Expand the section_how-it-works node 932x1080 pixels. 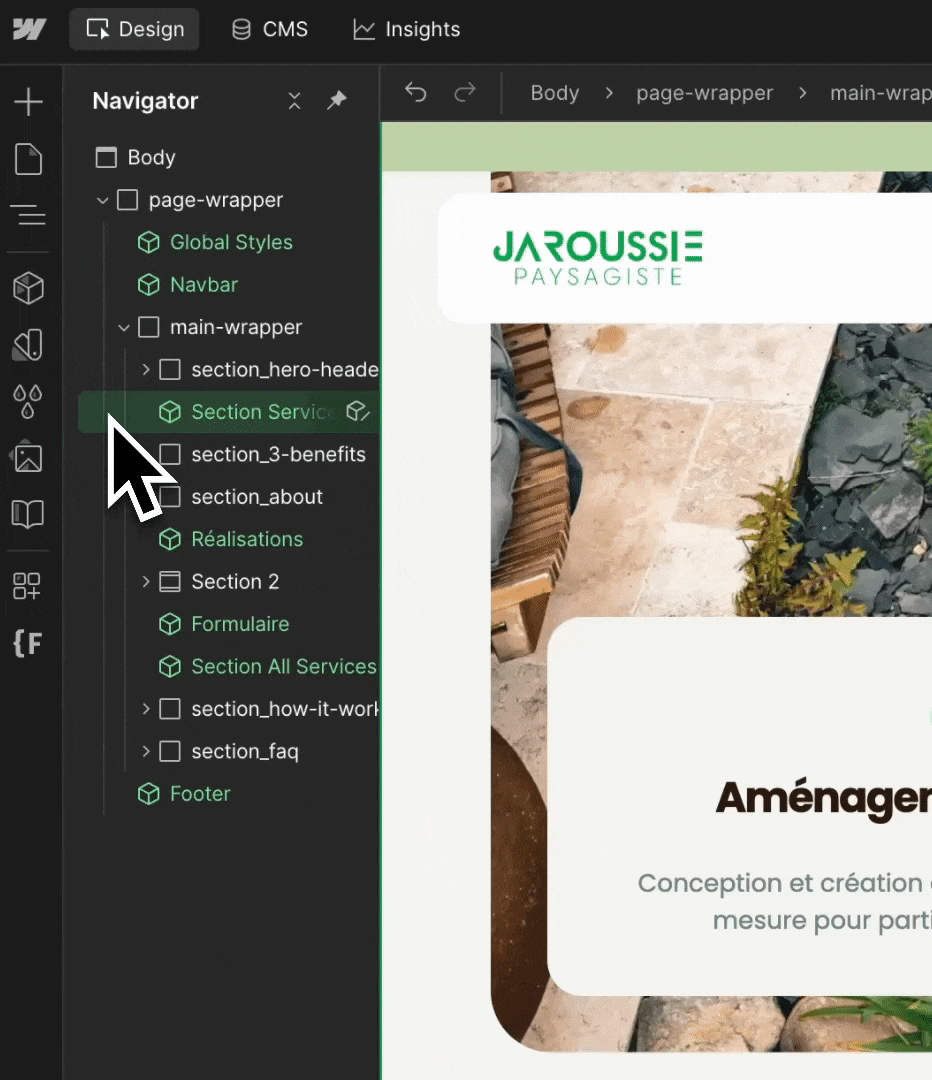click(x=145, y=709)
